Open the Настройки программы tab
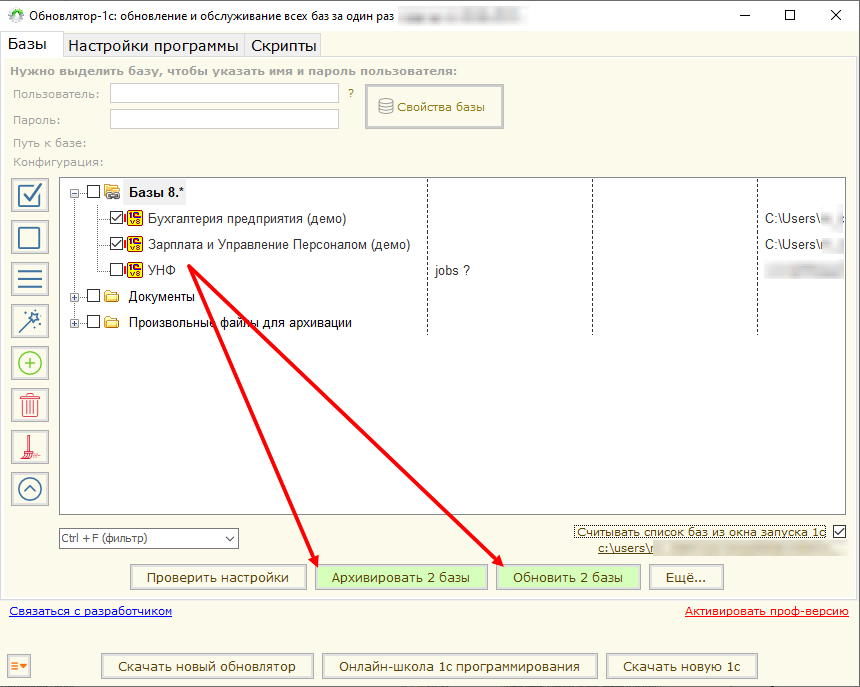The width and height of the screenshot is (860, 687). (153, 46)
